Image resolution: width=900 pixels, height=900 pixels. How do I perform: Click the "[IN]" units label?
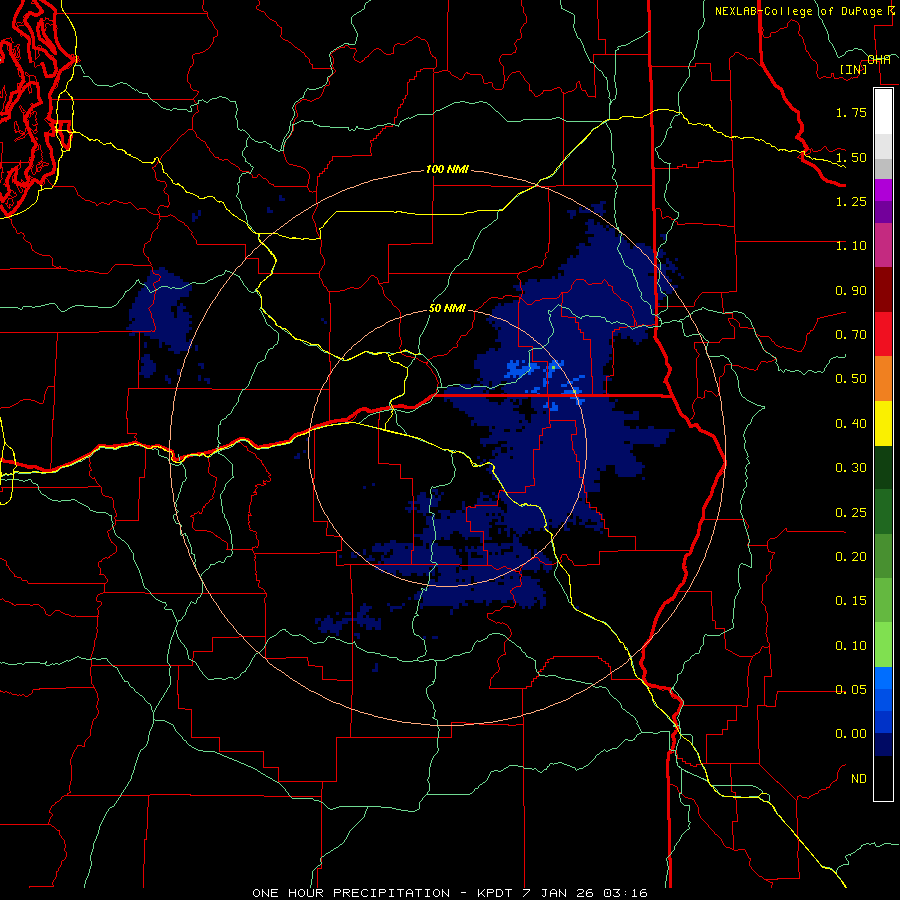[854, 69]
